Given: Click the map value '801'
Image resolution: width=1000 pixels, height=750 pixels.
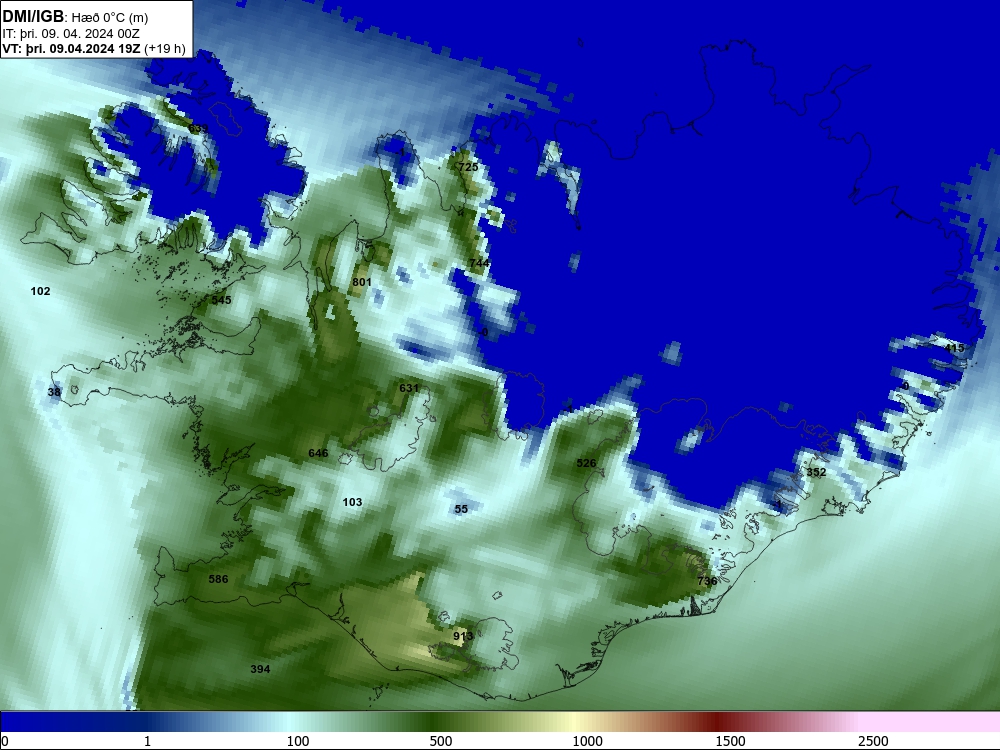Looking at the screenshot, I should 362,283.
